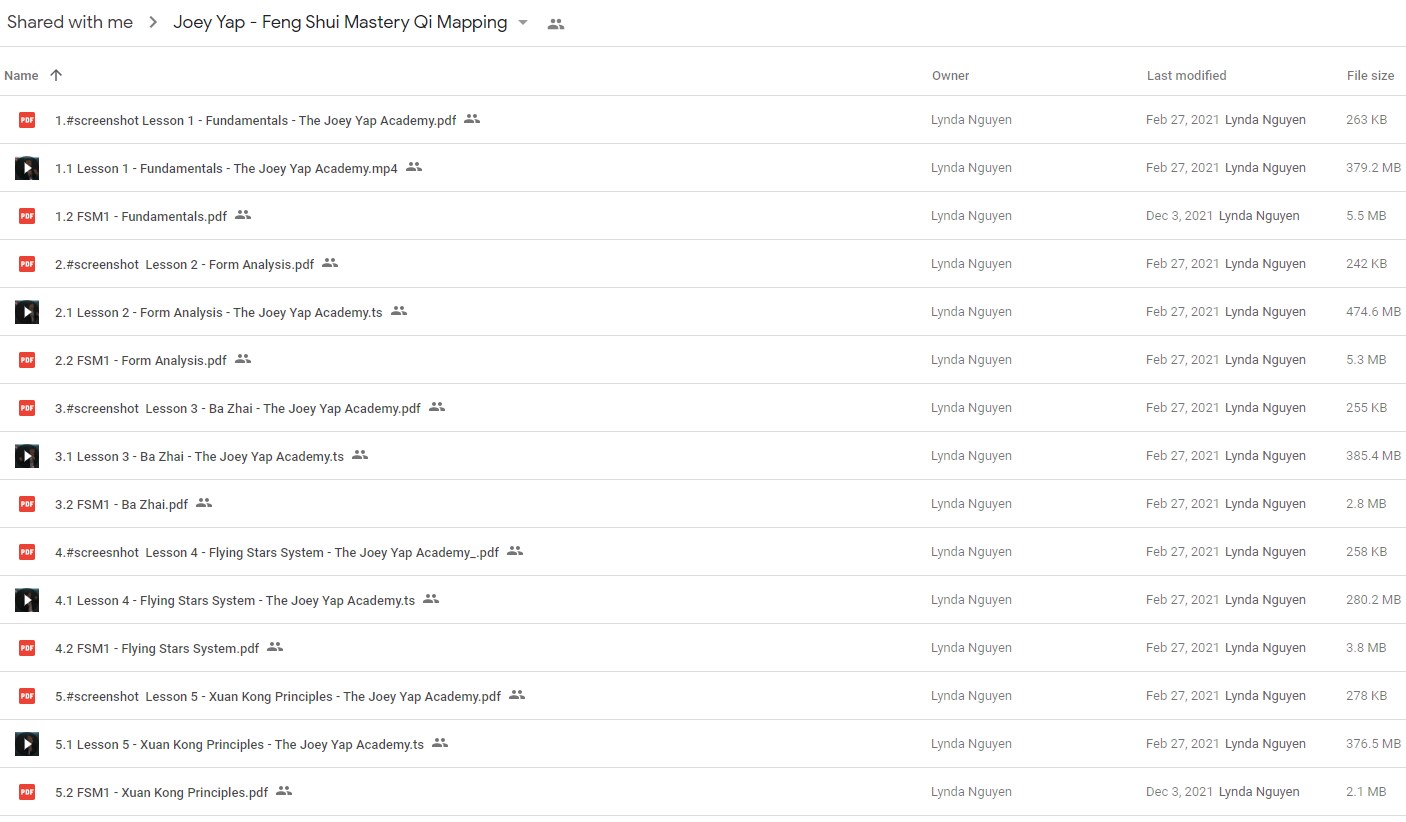The width and height of the screenshot is (1406, 822).
Task: Click 379.2 MB file size value
Action: tap(1373, 168)
